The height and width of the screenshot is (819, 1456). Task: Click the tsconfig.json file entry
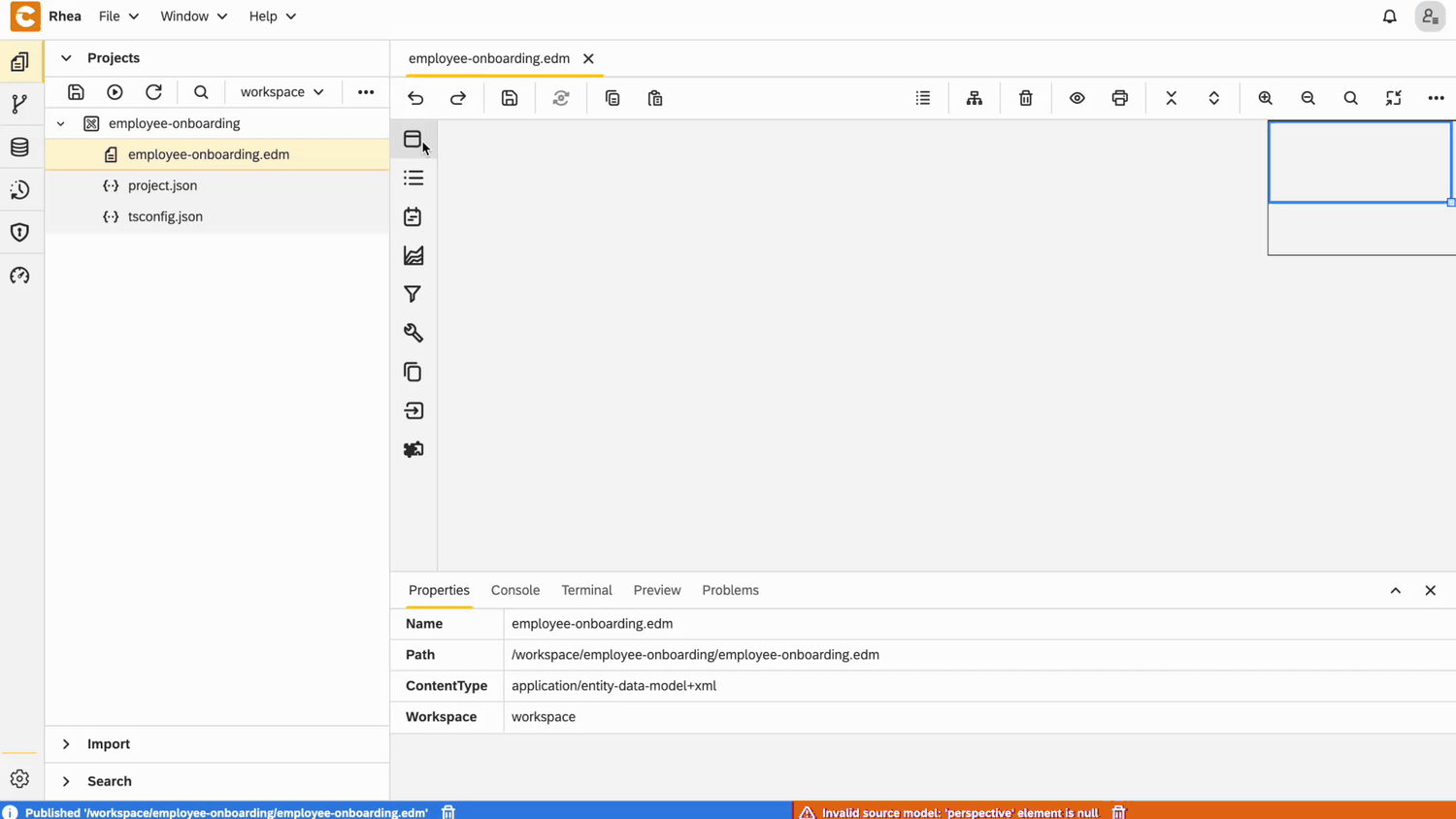[x=165, y=216]
